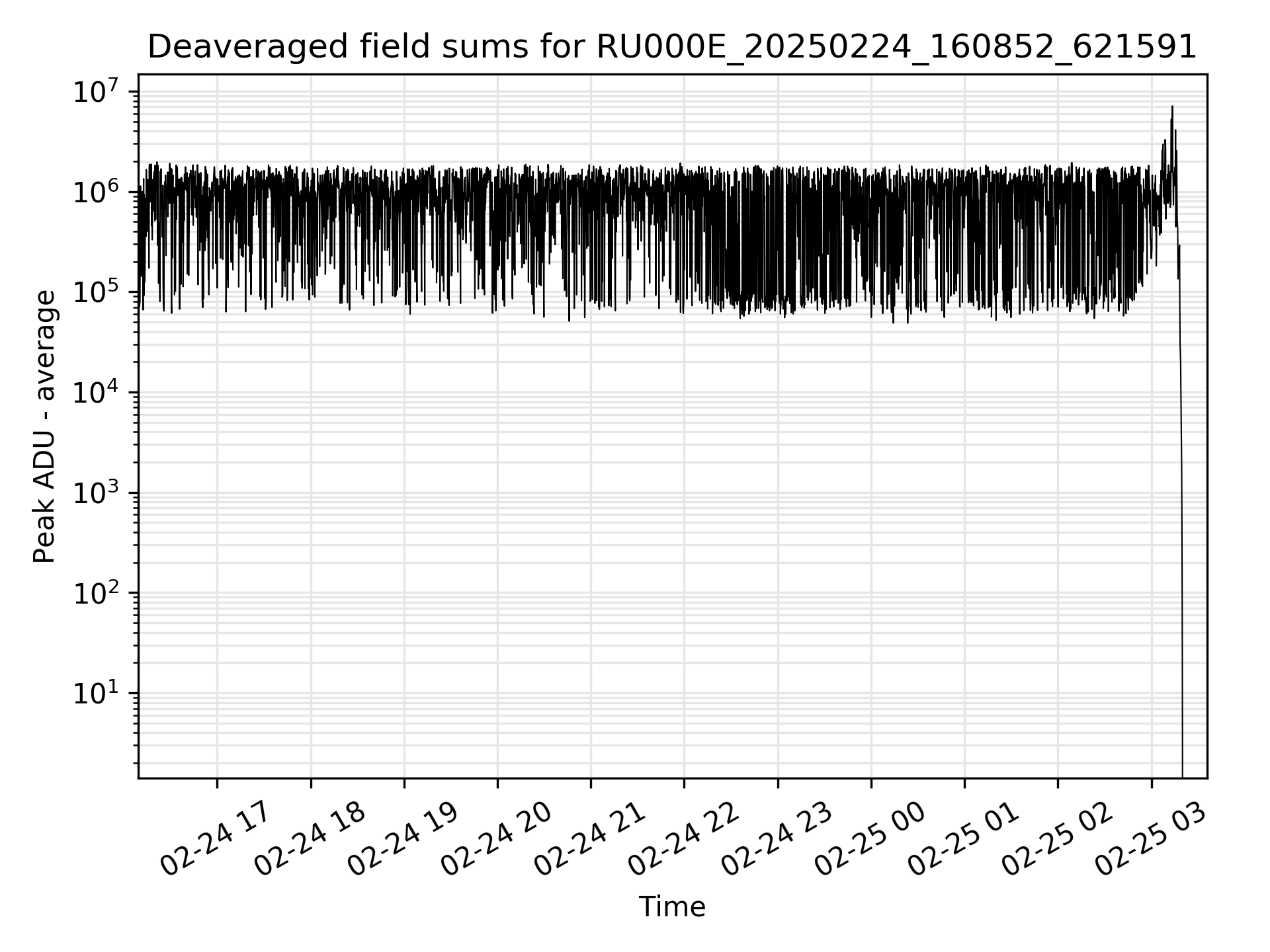
Task: Click x-axis tick label '02-24 18'
Action: pyautogui.click(x=310, y=839)
